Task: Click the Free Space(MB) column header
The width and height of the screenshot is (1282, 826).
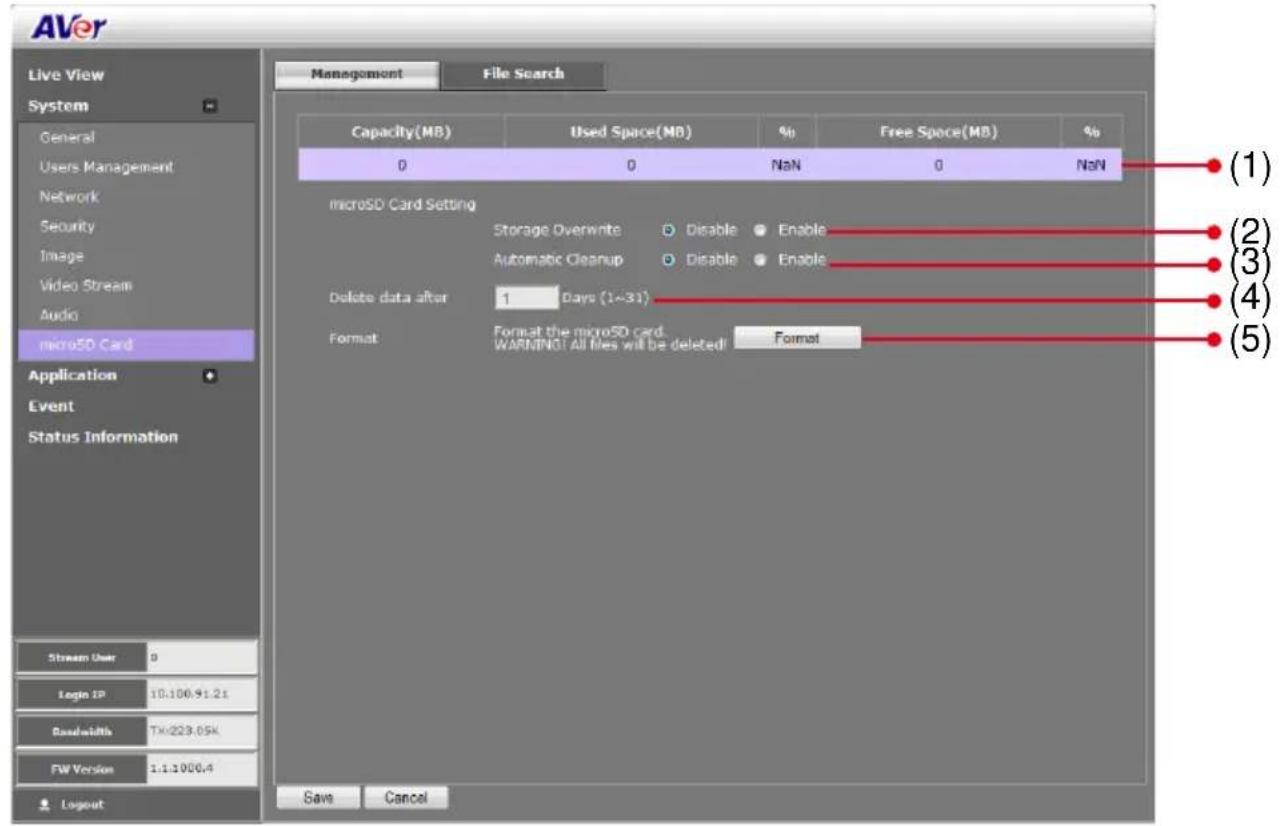Action: tap(938, 132)
